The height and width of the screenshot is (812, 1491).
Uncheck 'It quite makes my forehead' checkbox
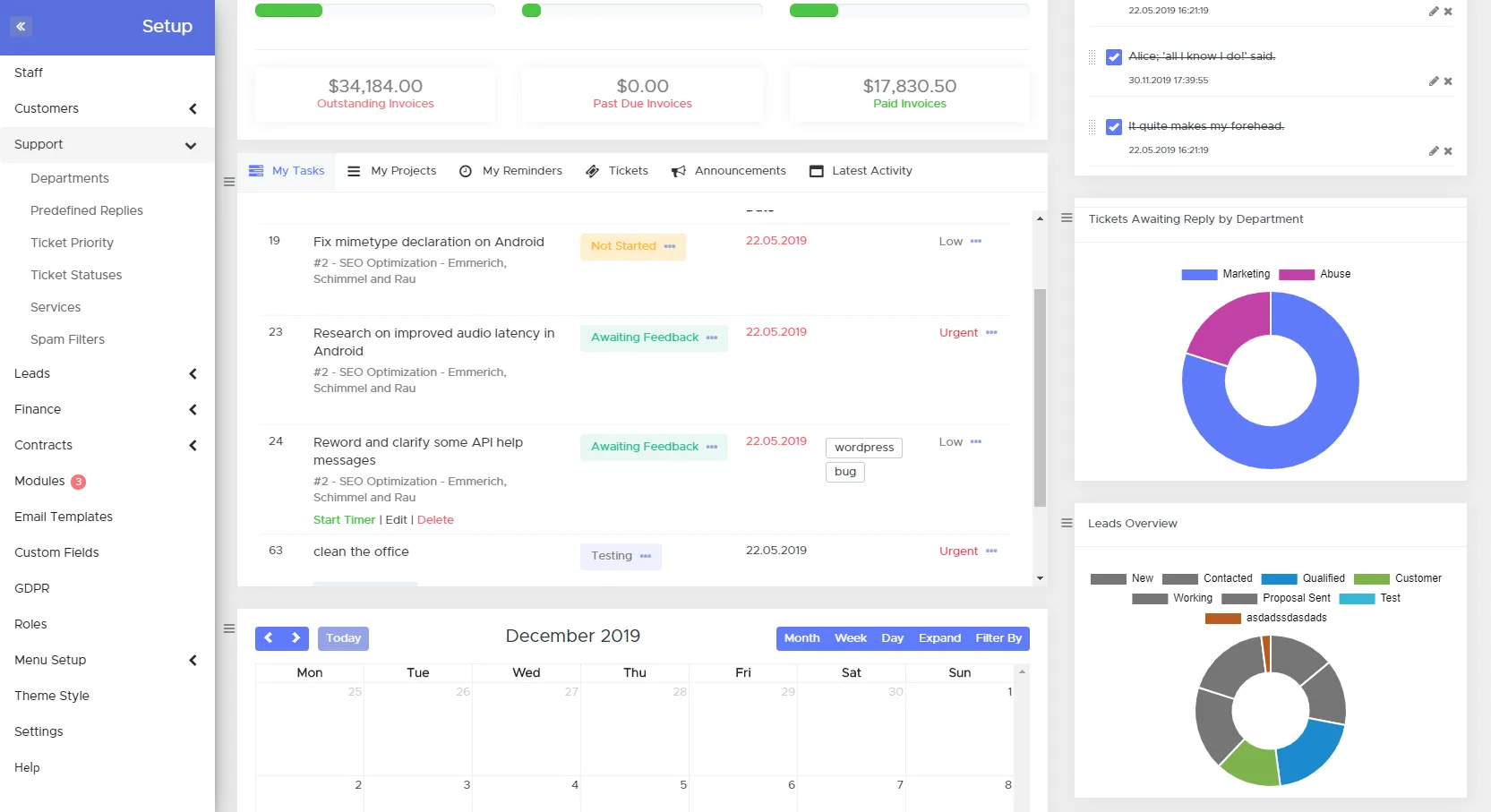click(1114, 127)
